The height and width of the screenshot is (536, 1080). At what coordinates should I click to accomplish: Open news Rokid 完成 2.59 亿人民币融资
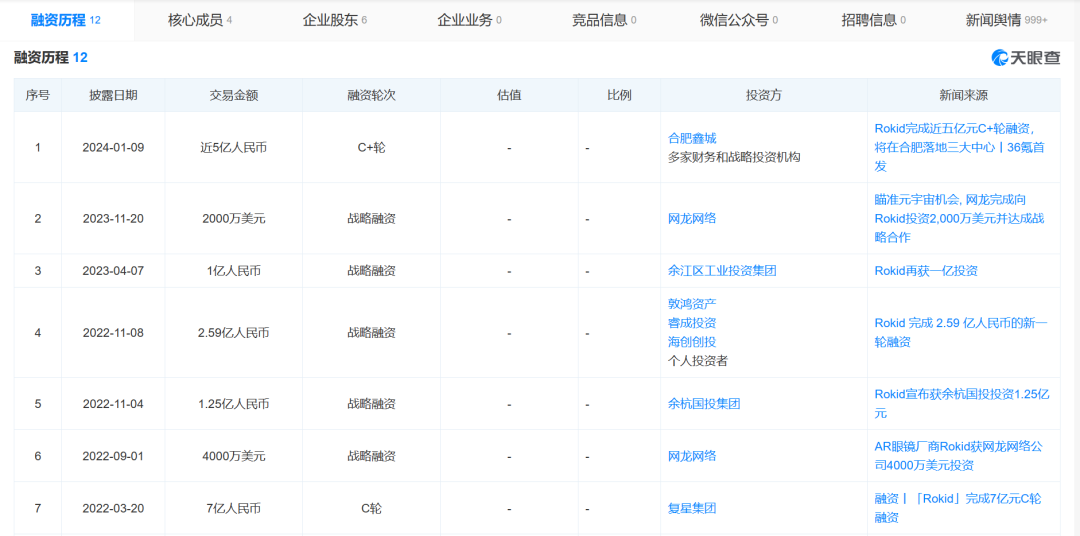960,332
